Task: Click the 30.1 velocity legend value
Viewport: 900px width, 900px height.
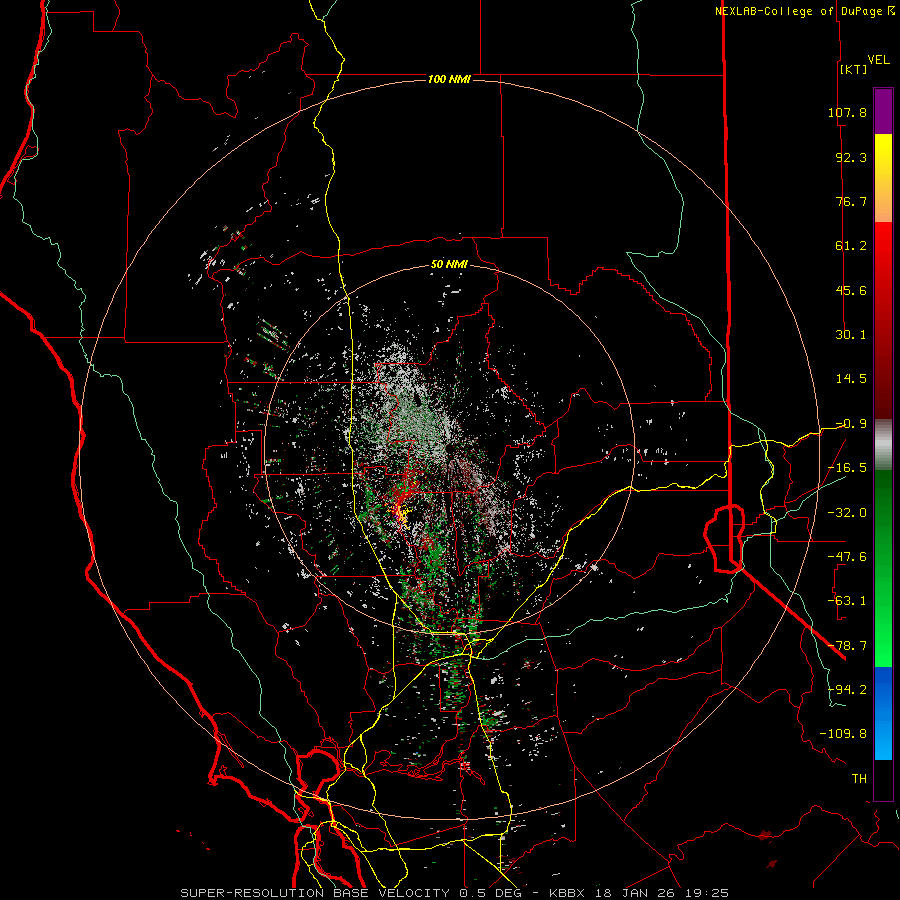Action: click(851, 335)
